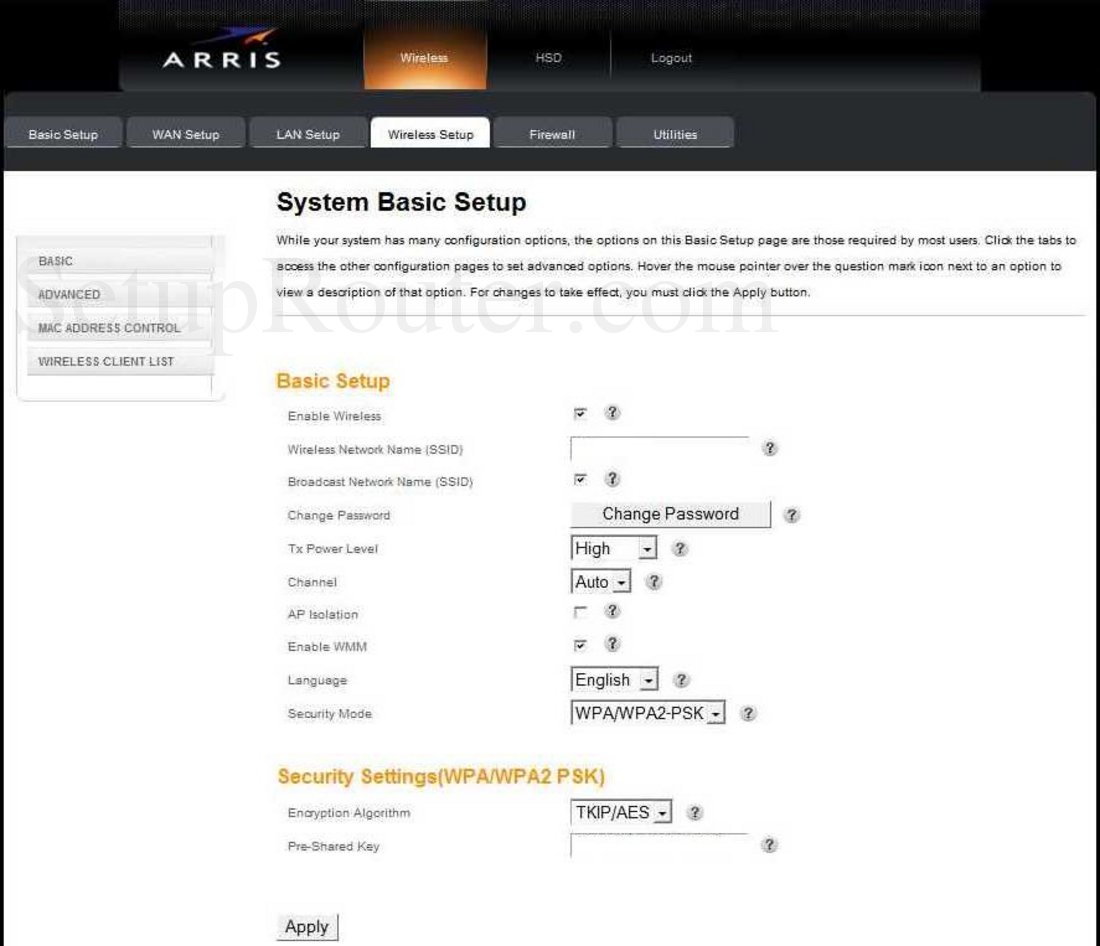Click help icon for Tx Power Level
The width and height of the screenshot is (1100, 946).
pos(680,549)
